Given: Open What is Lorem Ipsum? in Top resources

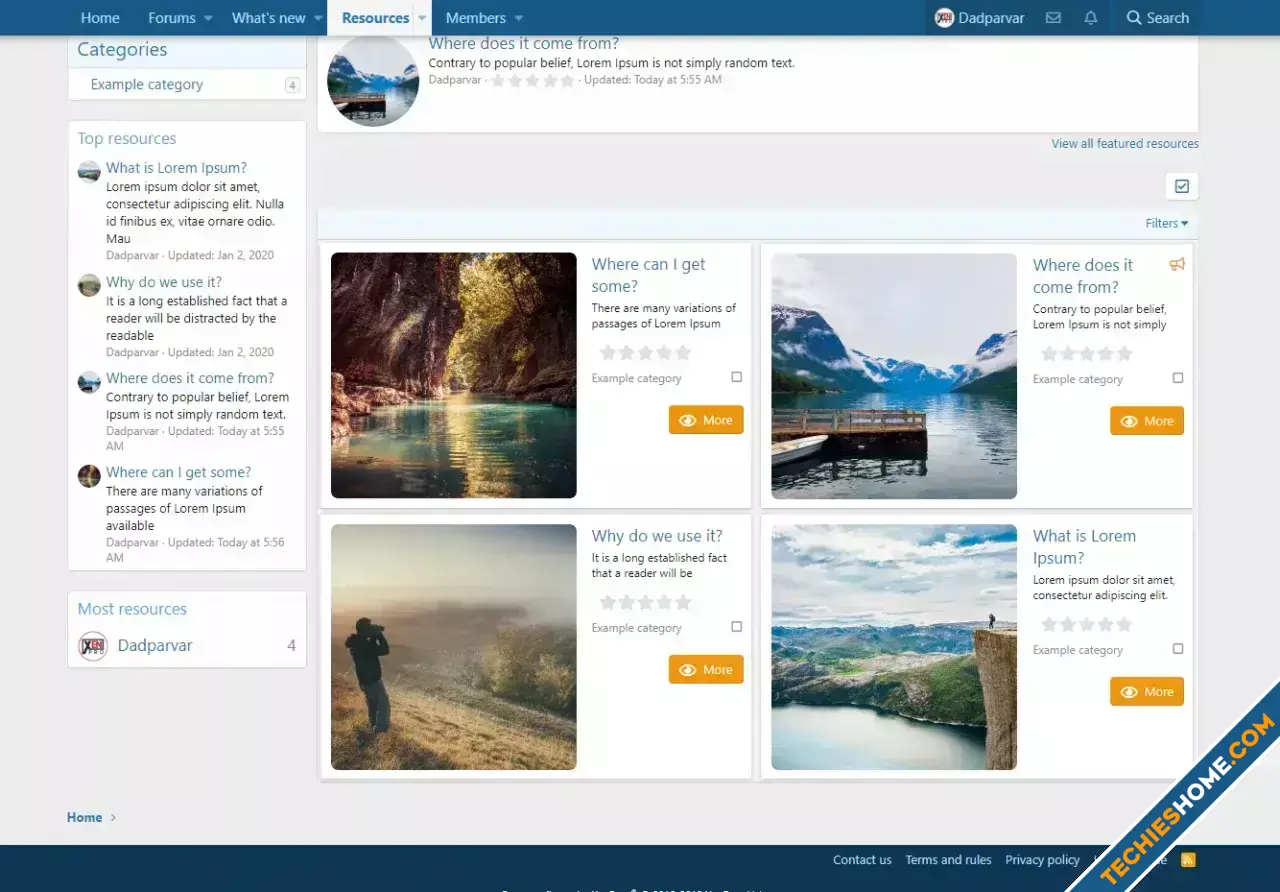Looking at the screenshot, I should point(176,168).
